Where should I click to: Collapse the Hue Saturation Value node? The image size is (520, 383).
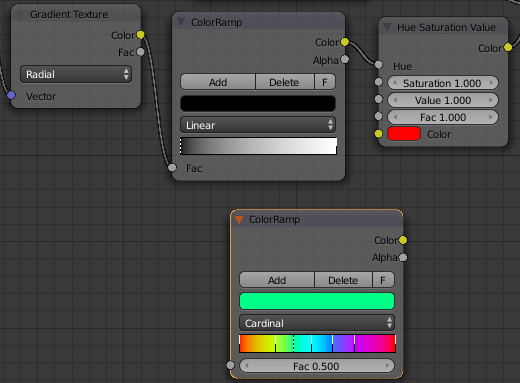387,27
